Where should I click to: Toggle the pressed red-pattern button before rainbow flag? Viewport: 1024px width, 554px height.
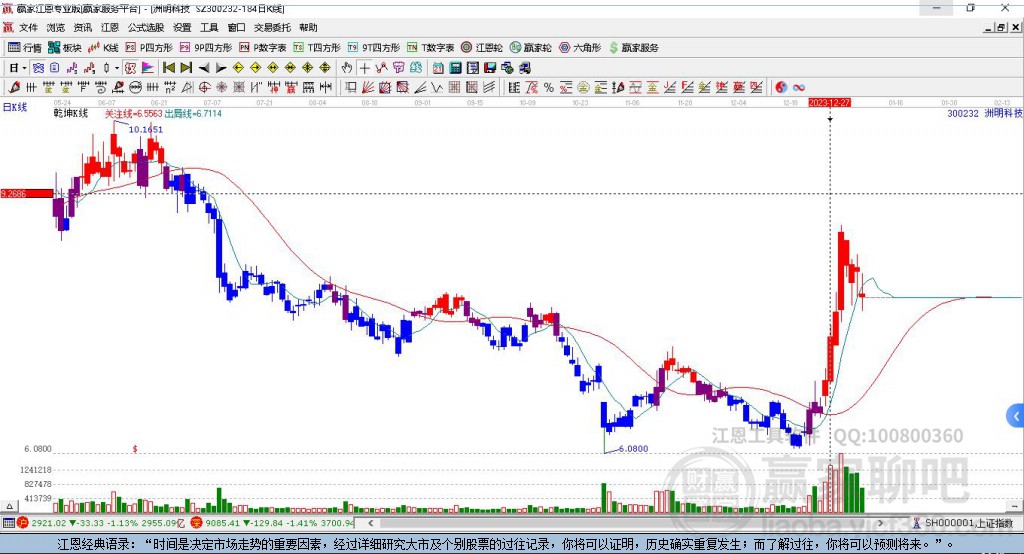(x=131, y=68)
